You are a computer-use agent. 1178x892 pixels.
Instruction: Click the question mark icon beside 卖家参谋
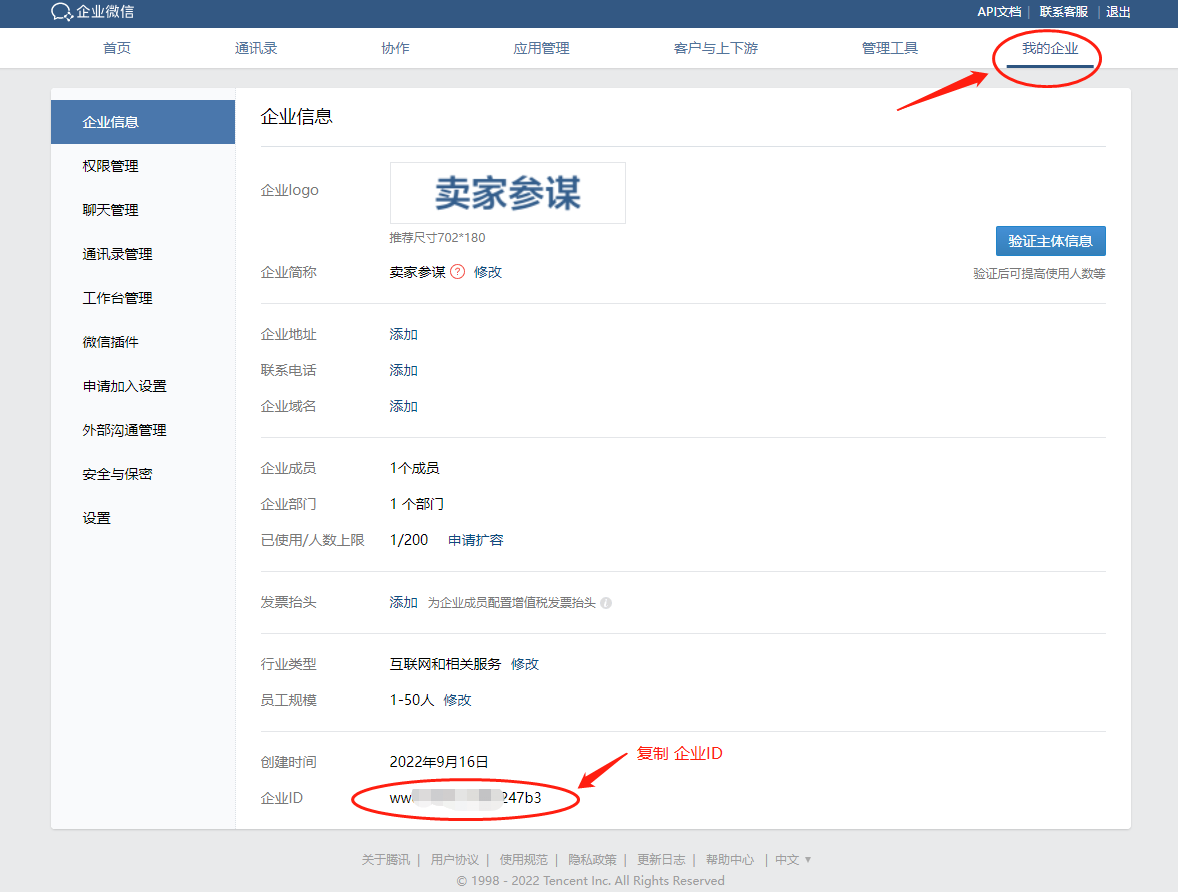pyautogui.click(x=458, y=271)
